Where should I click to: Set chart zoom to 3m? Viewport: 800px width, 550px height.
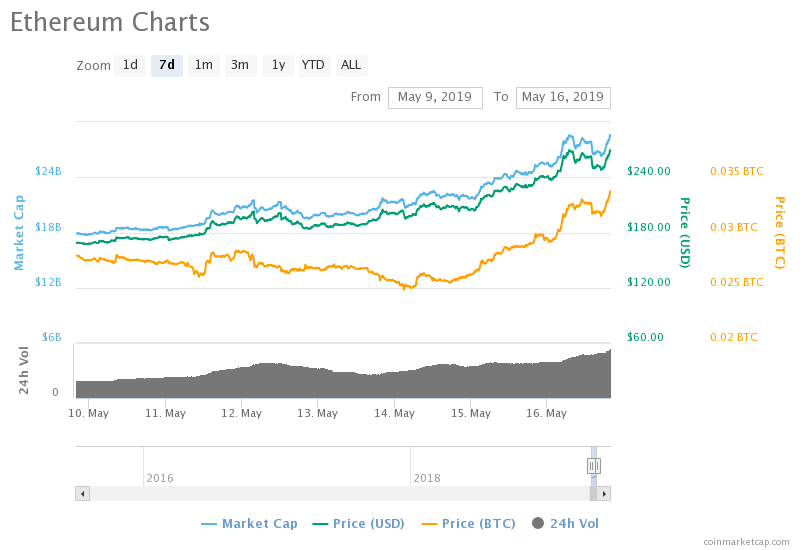point(240,66)
